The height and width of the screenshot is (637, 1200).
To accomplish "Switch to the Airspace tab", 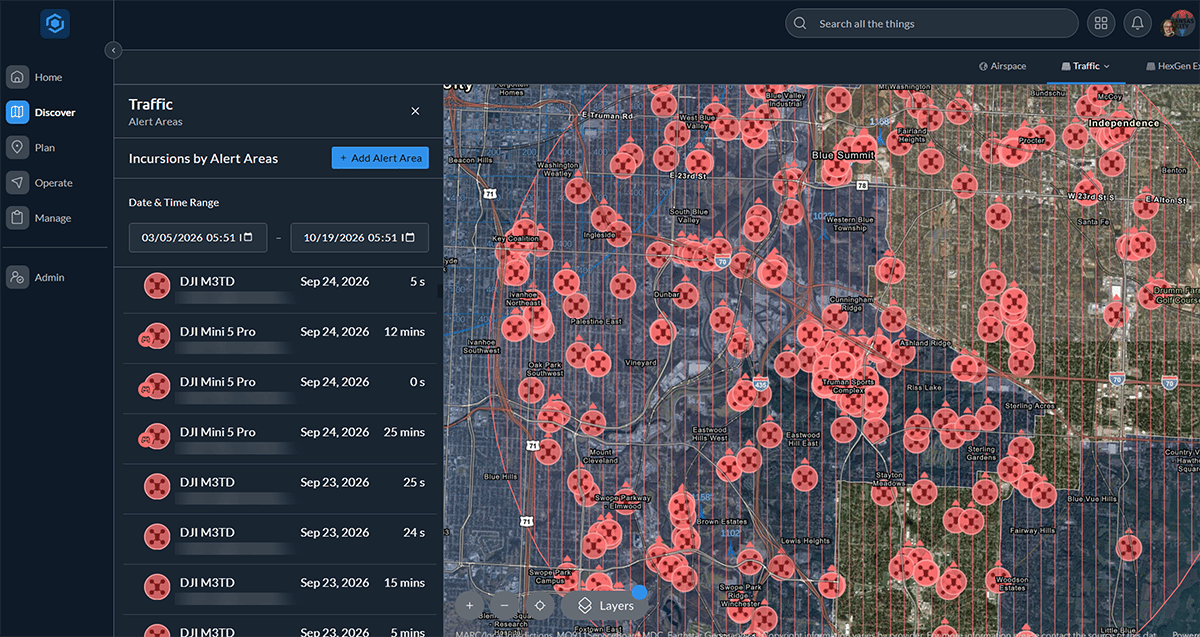I will 1002,66.
